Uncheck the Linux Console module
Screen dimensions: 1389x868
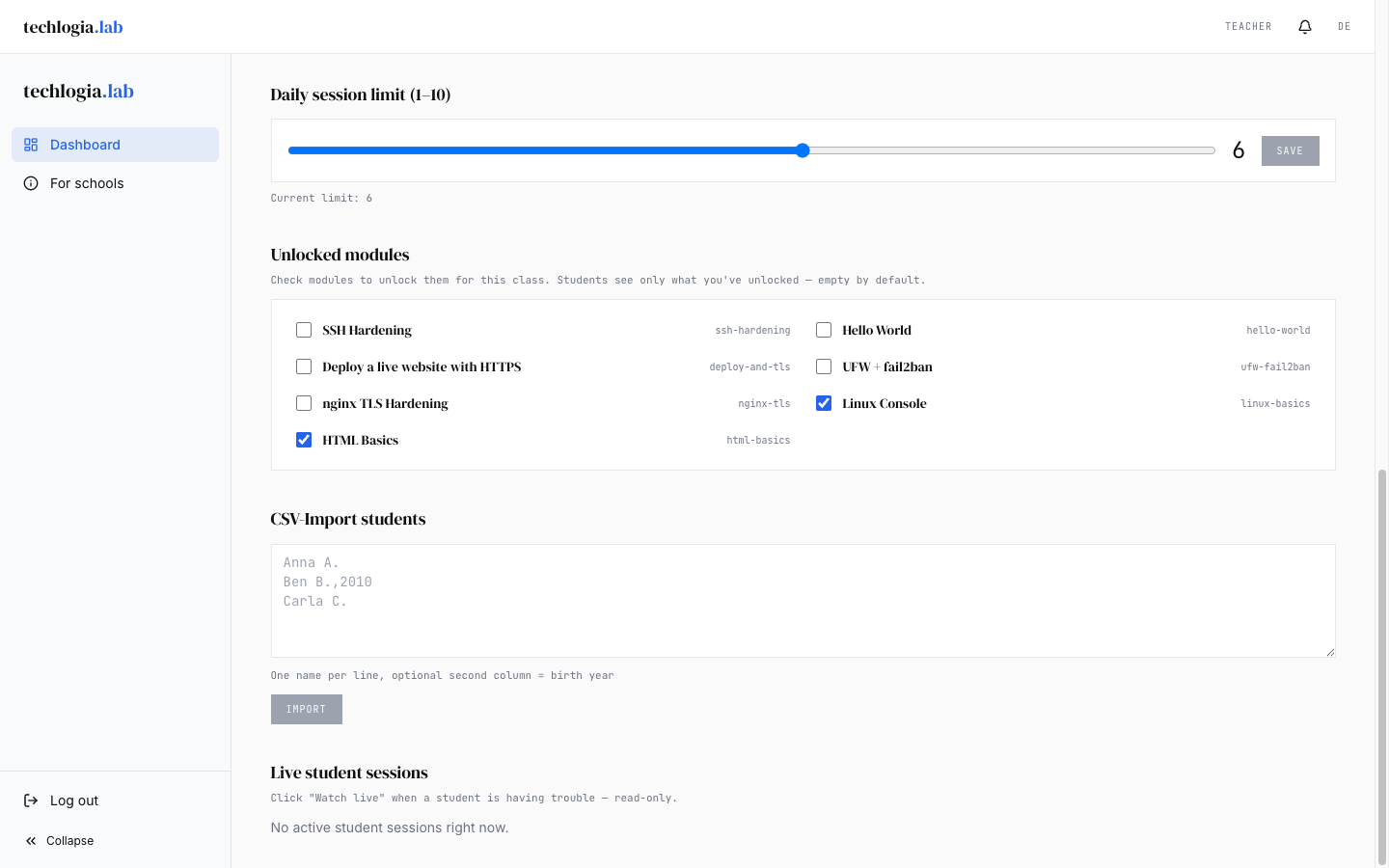[x=824, y=403]
